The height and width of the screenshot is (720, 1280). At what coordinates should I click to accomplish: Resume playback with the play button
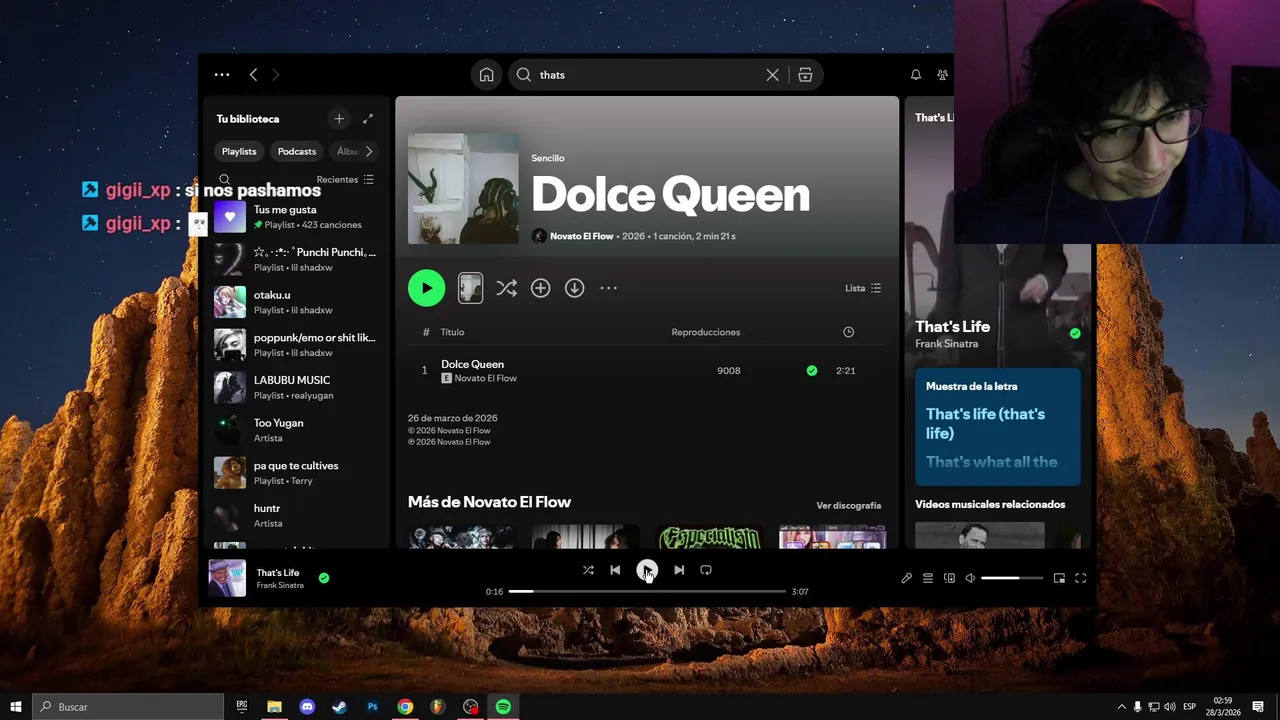[647, 570]
